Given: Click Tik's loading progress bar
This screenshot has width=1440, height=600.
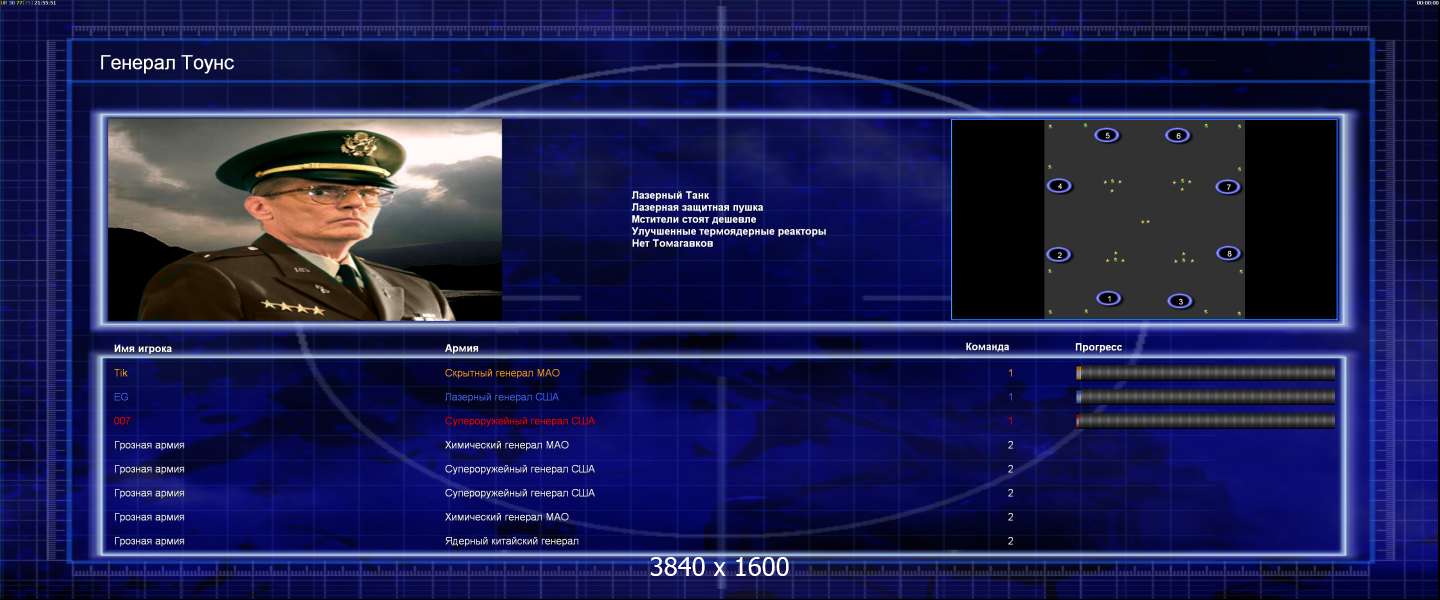Looking at the screenshot, I should click(1205, 373).
